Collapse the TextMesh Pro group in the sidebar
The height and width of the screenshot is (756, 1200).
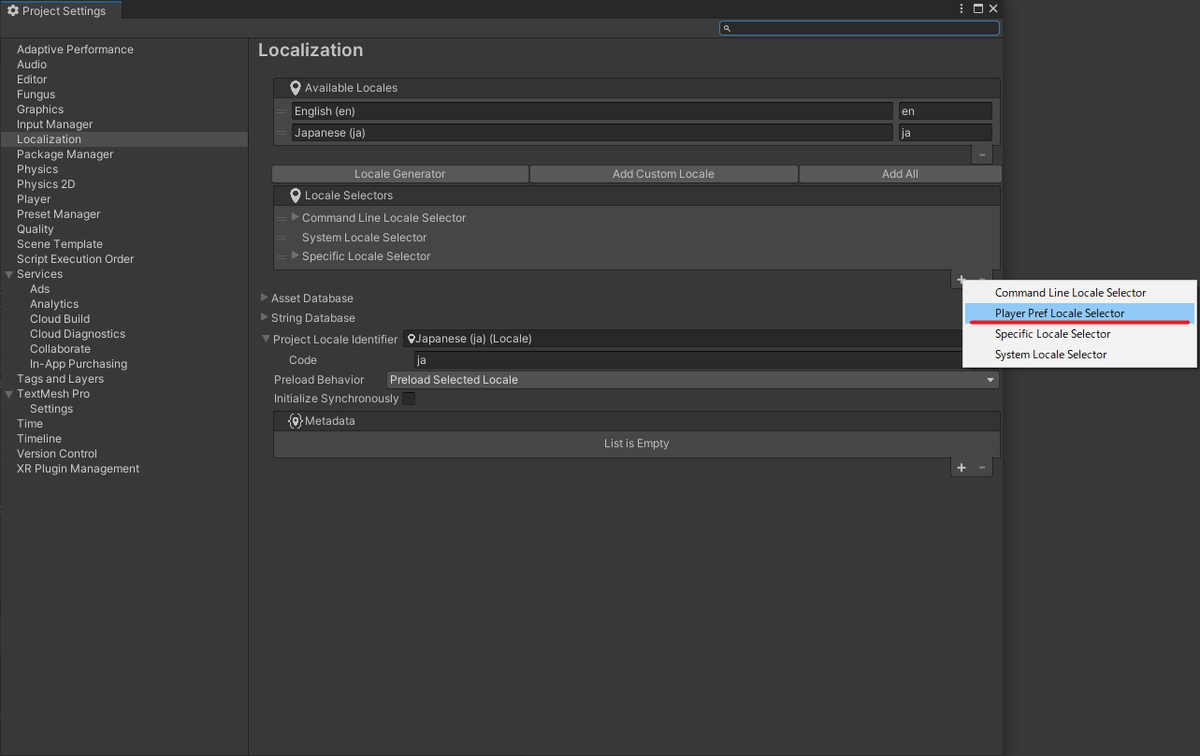click(8, 393)
